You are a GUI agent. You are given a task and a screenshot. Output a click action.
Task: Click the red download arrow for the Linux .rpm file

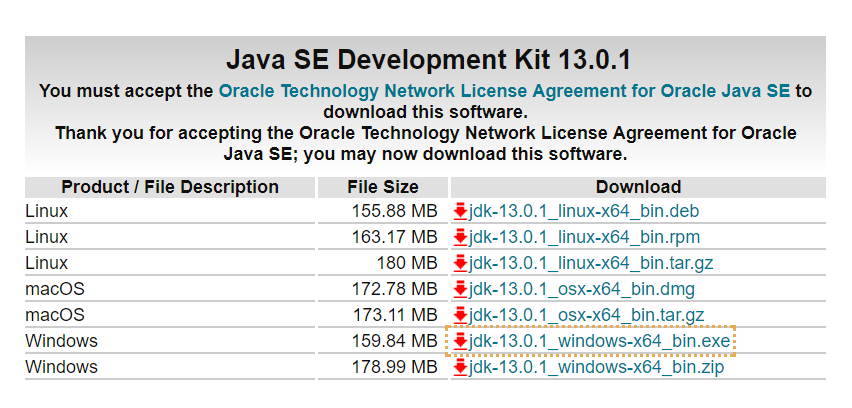click(460, 238)
